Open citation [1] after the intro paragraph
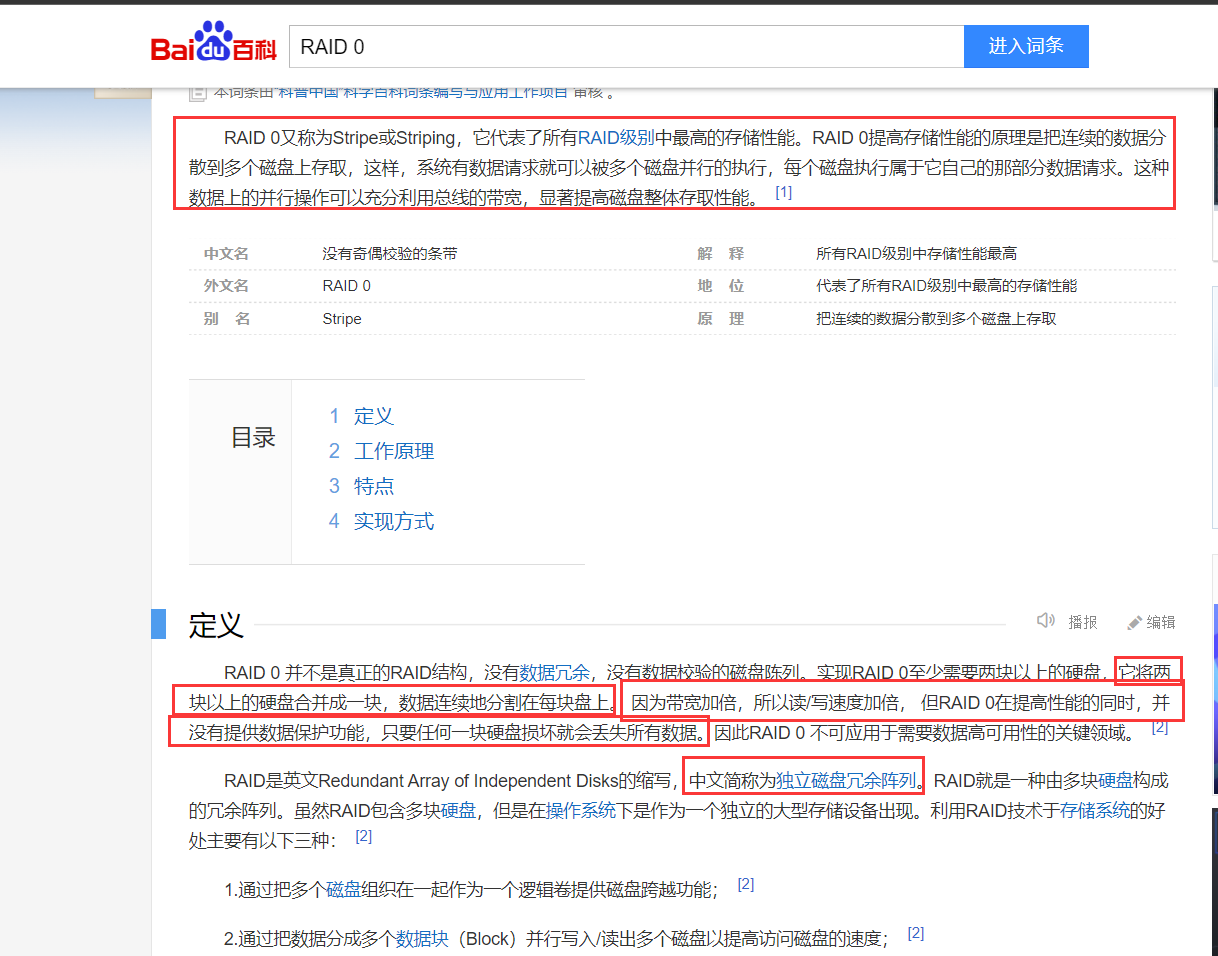The width and height of the screenshot is (1218, 956). pos(784,192)
